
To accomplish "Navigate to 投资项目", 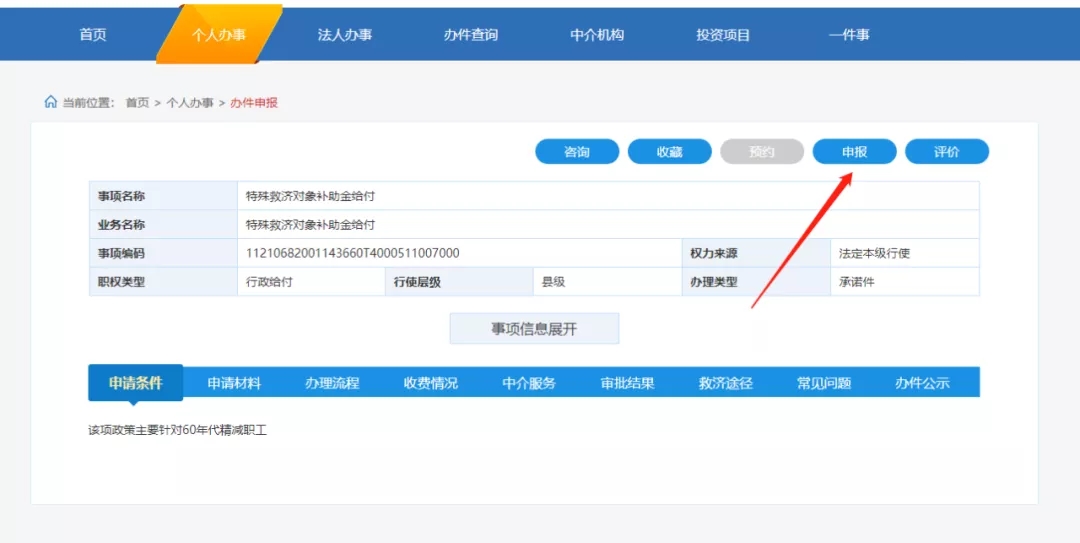I will tap(723, 35).
